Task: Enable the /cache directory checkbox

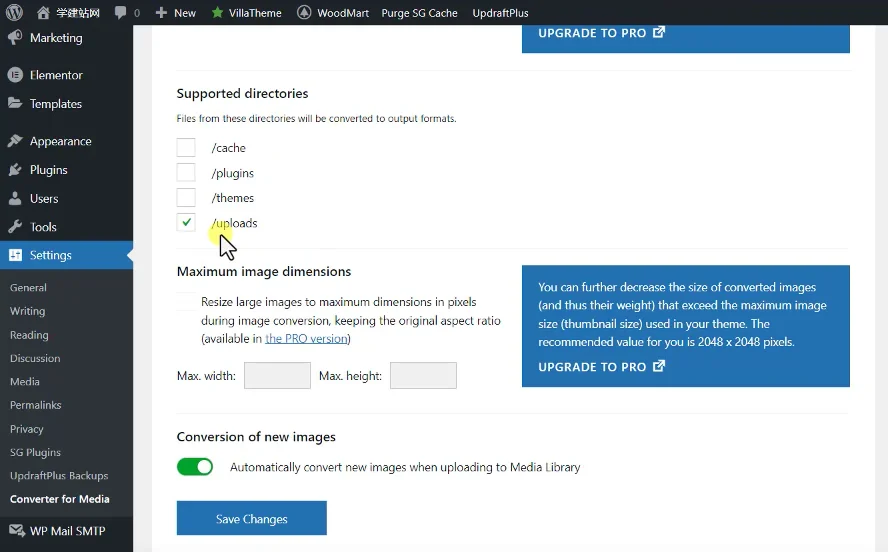Action: pyautogui.click(x=186, y=148)
